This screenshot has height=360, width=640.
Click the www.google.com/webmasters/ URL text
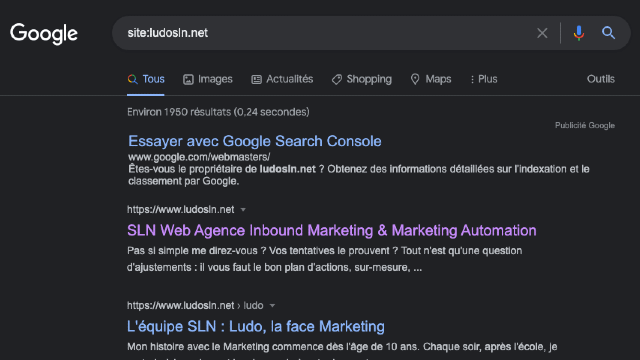click(x=199, y=157)
